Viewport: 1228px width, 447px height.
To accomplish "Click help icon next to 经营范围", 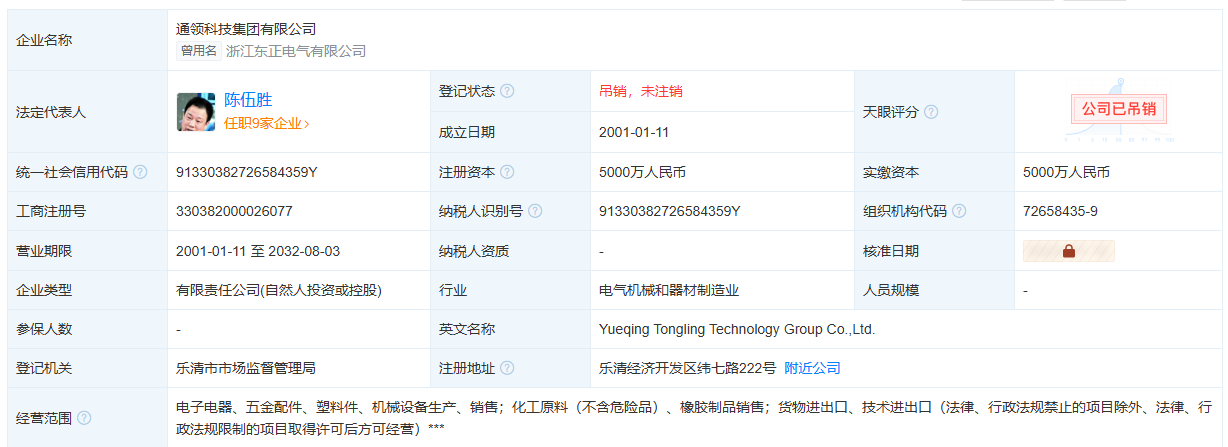I will (84, 417).
